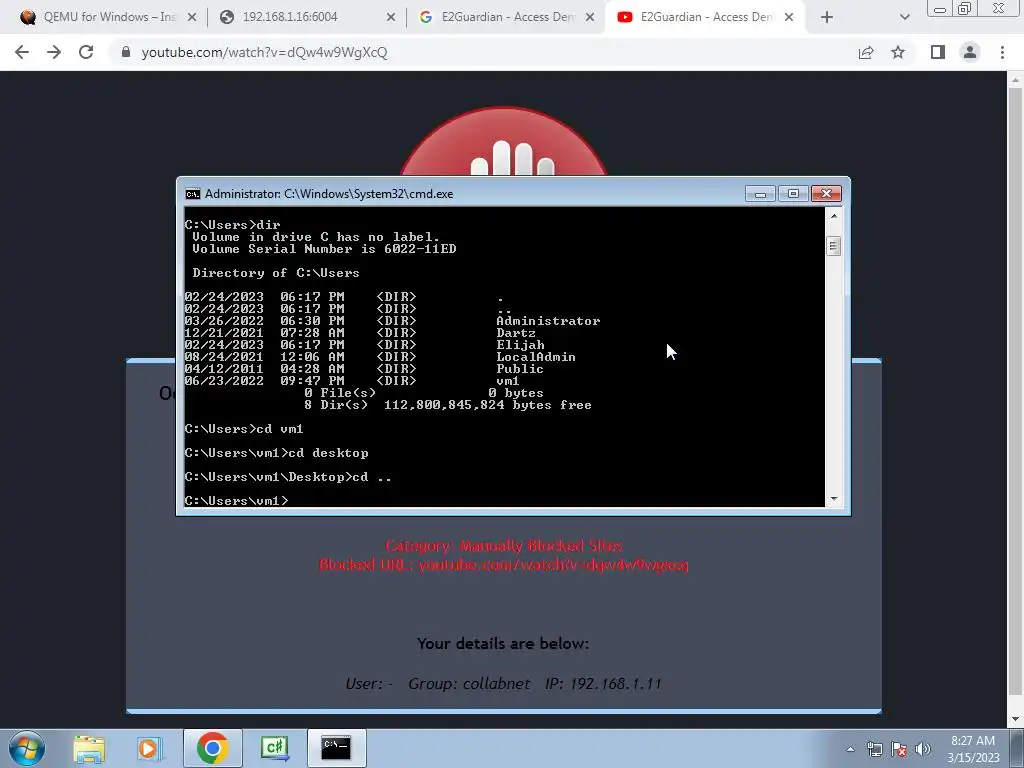Expand the tab search dropdown arrow
1024x768 pixels.
pyautogui.click(x=904, y=18)
